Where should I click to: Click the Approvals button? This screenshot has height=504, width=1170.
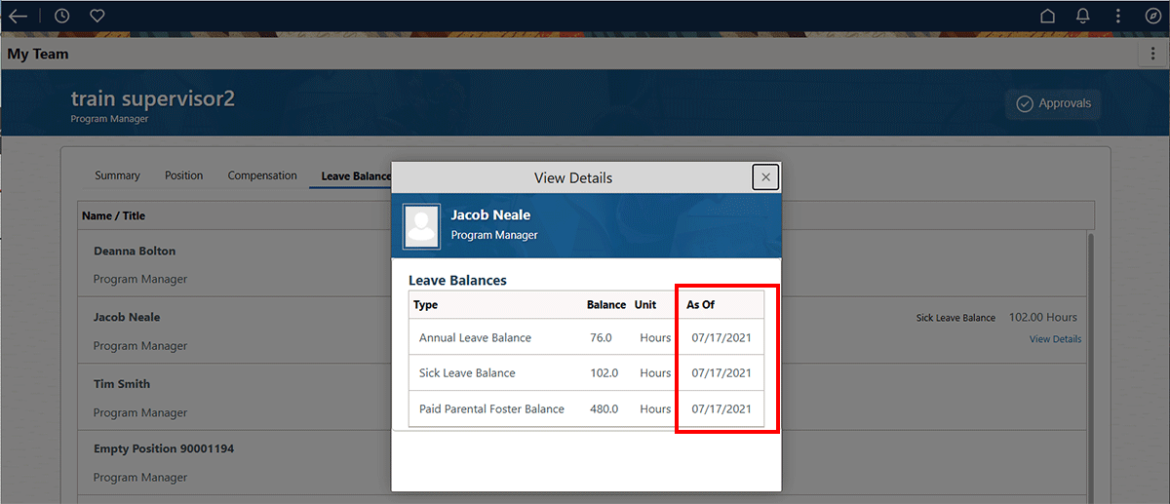(1053, 104)
